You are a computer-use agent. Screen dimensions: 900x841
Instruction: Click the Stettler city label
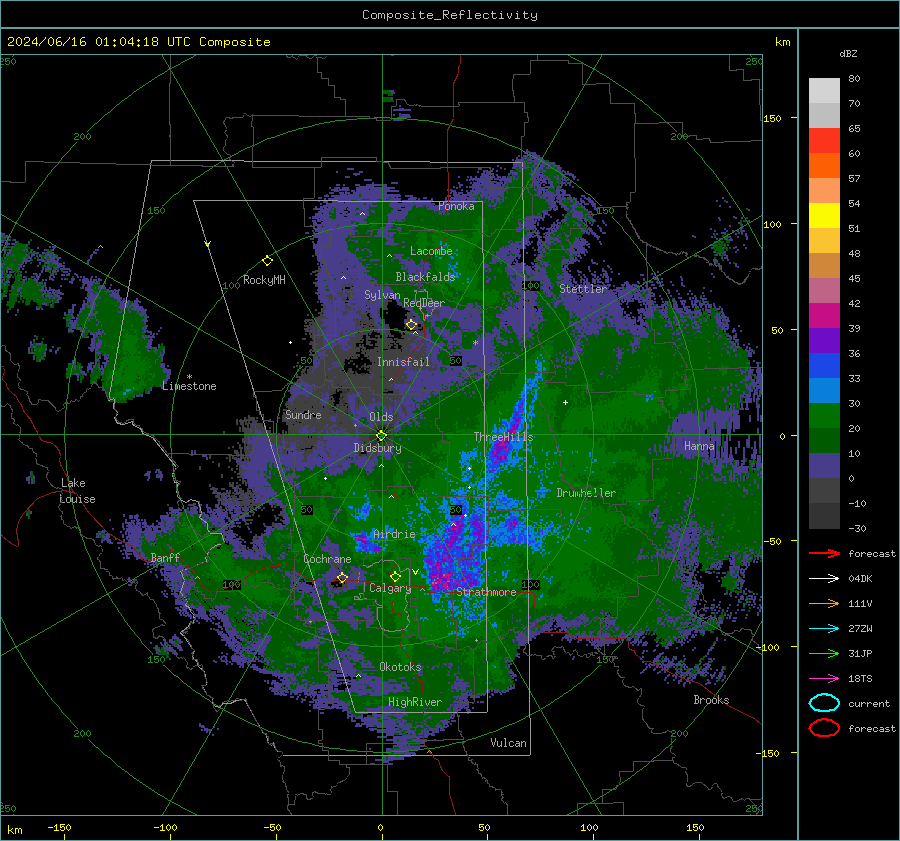click(x=583, y=289)
